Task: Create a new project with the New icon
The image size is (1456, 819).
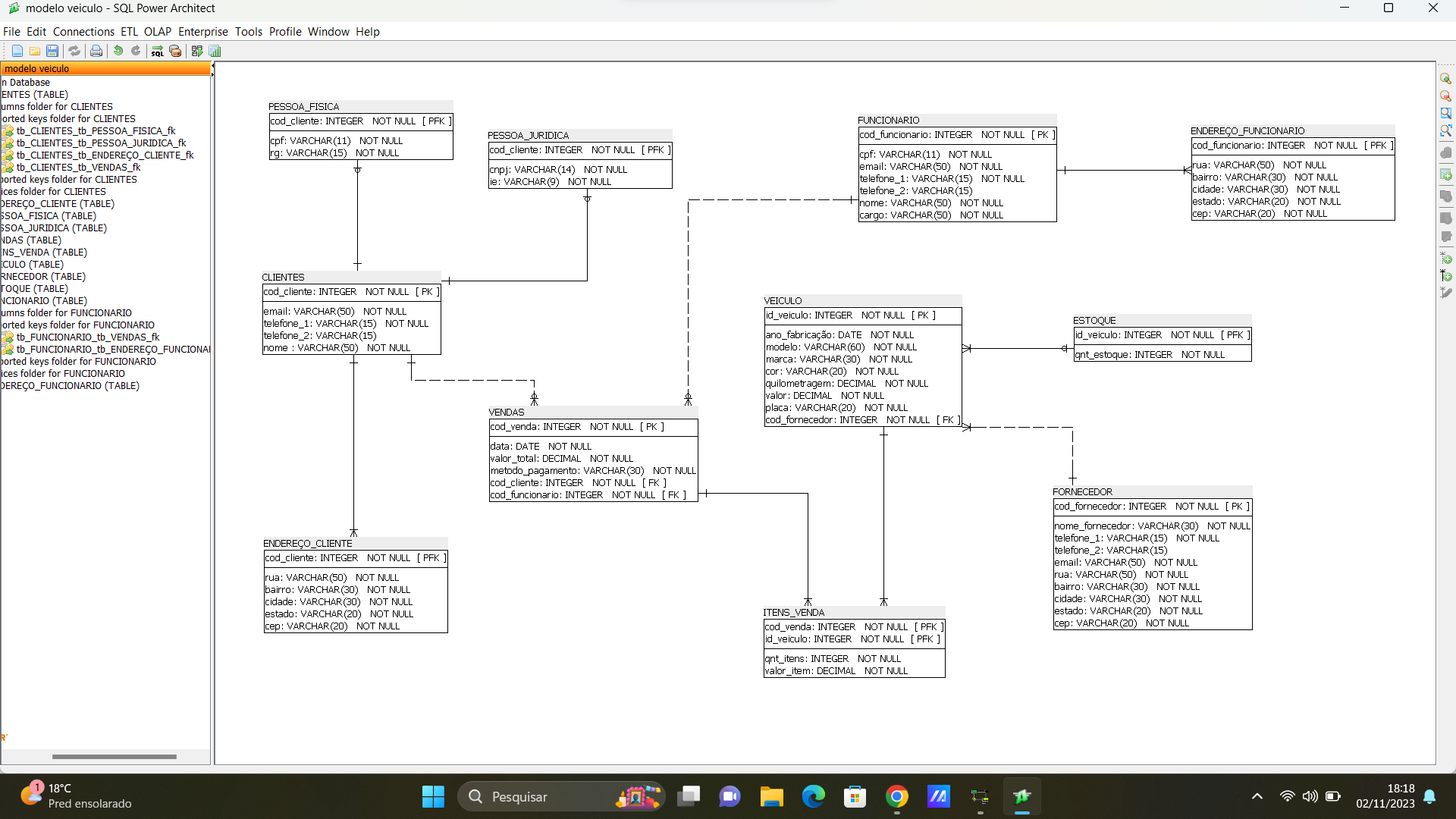Action: [17, 51]
